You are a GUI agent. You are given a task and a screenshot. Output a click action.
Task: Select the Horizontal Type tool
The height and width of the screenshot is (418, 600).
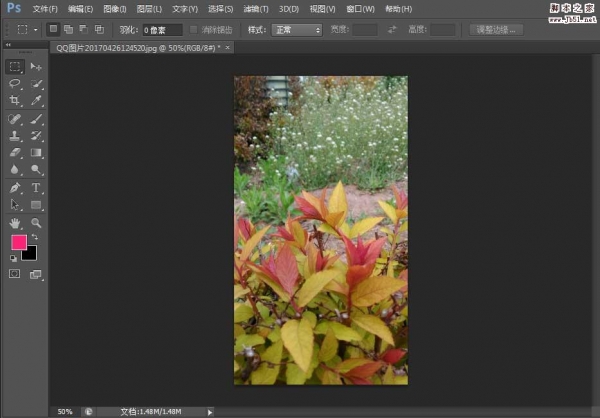(x=36, y=188)
